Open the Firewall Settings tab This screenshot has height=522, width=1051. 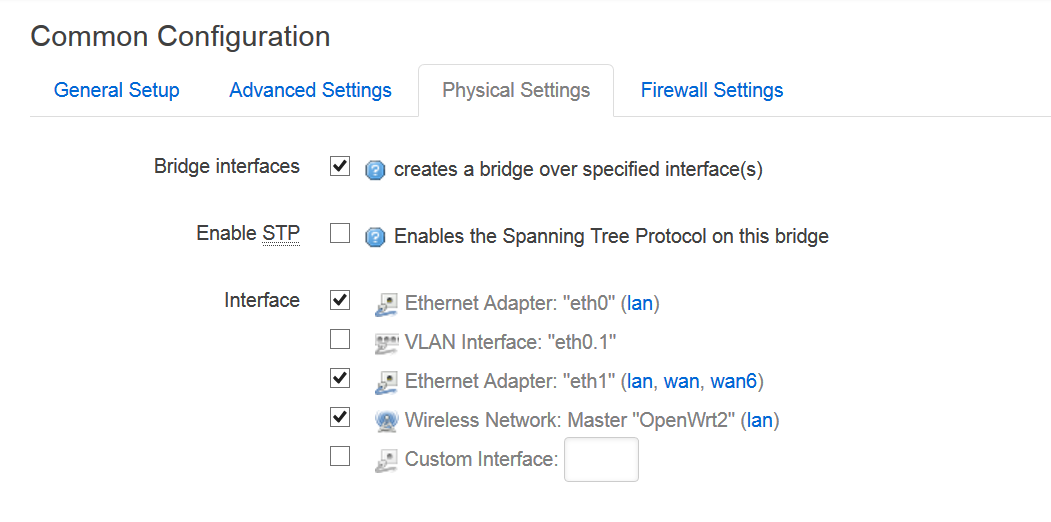(x=712, y=90)
